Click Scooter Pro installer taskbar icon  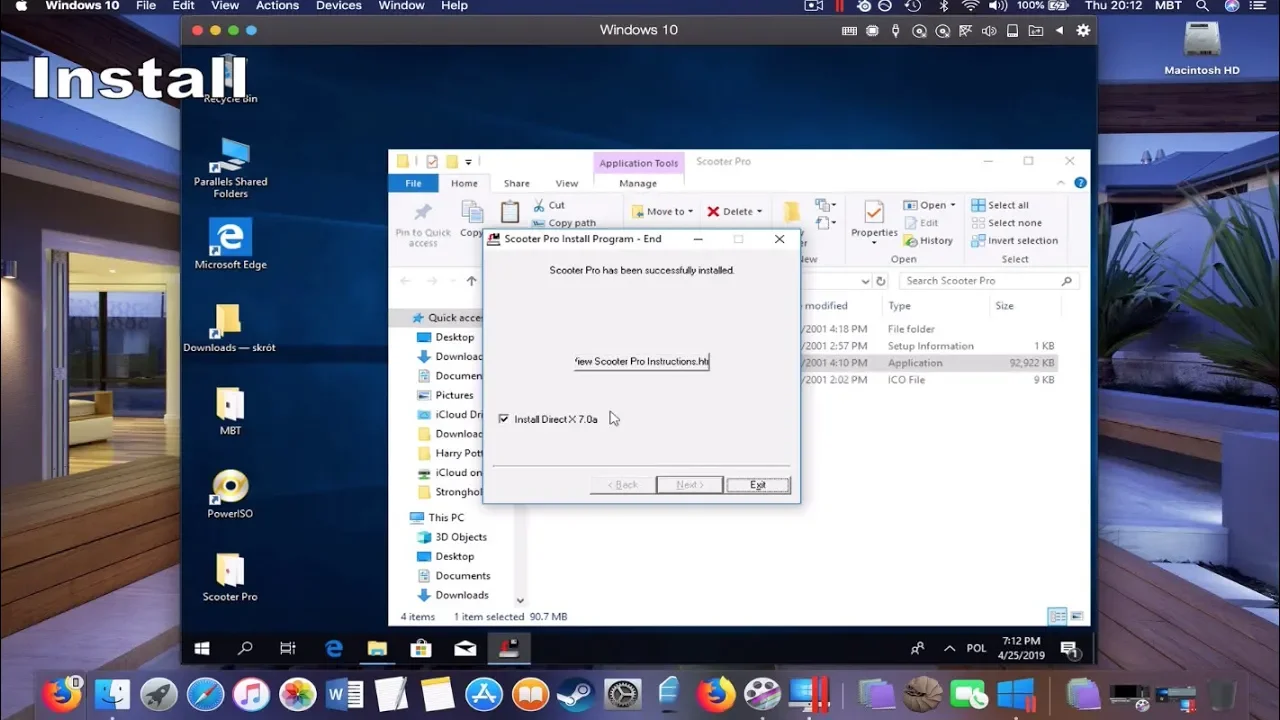tap(509, 648)
